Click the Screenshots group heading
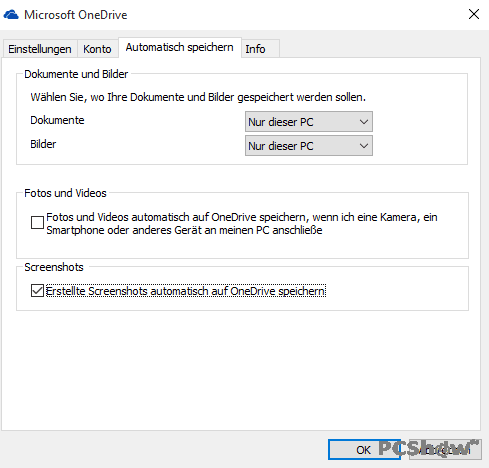Screen dimensions: 489x468 click(x=54, y=267)
